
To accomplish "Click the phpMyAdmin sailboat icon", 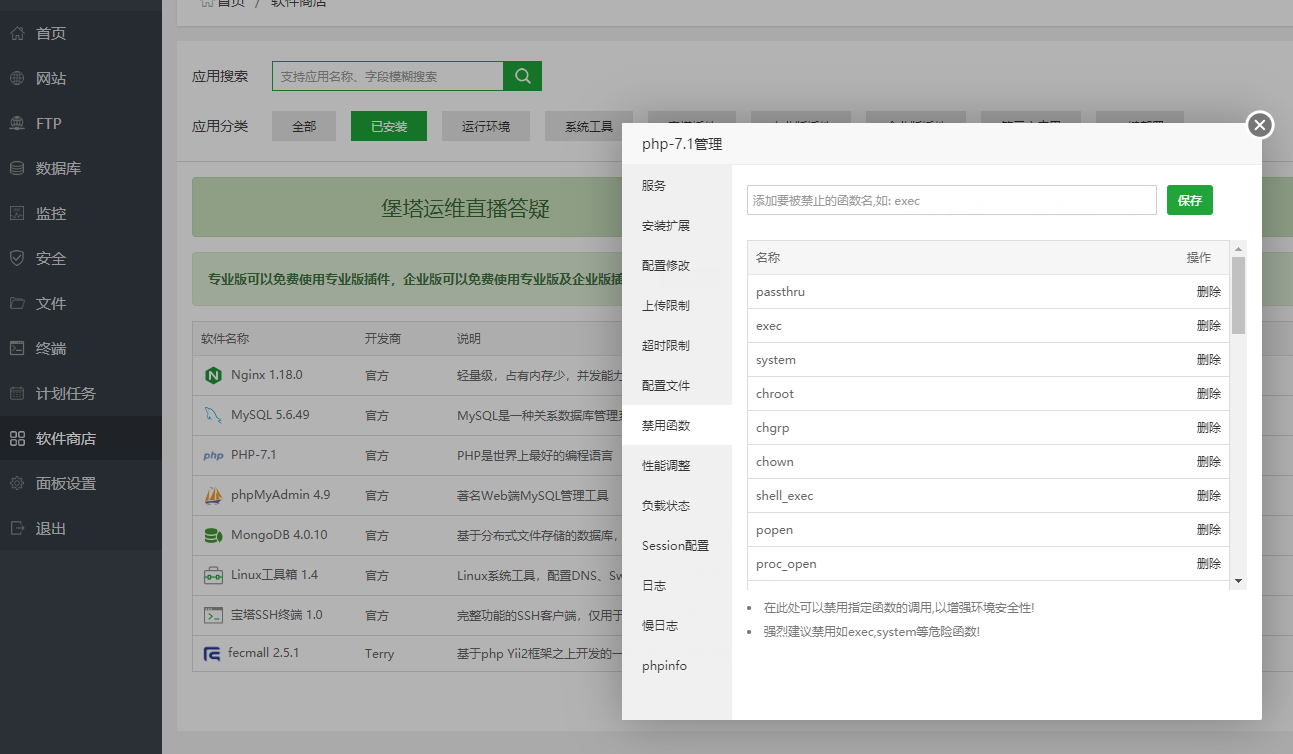I will (211, 494).
